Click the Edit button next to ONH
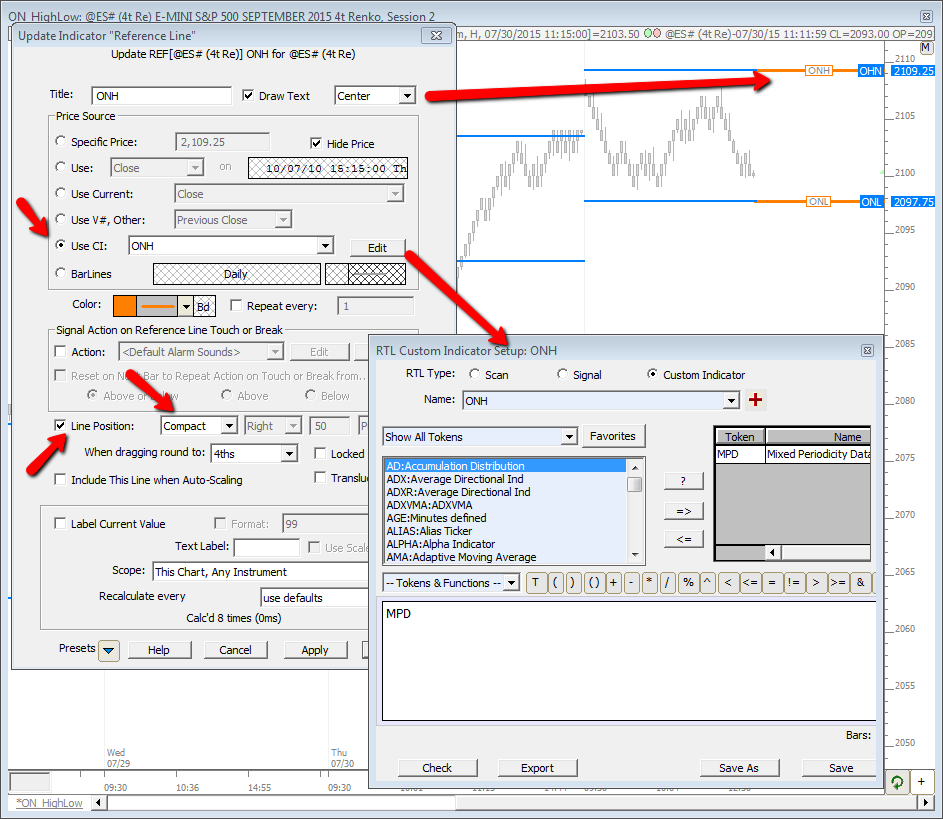Image resolution: width=943 pixels, height=819 pixels. pyautogui.click(x=377, y=248)
